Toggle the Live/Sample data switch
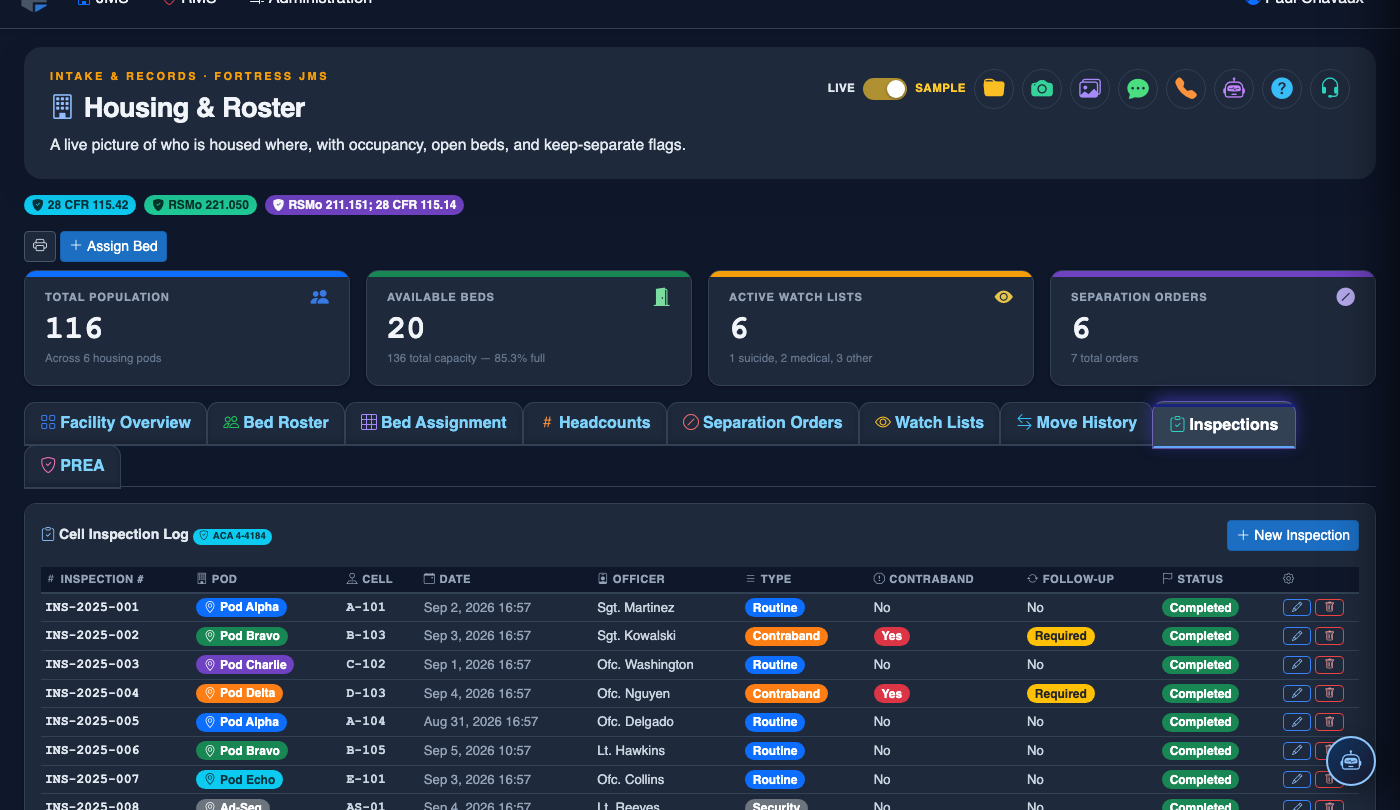The width and height of the screenshot is (1400, 810). 885,88
